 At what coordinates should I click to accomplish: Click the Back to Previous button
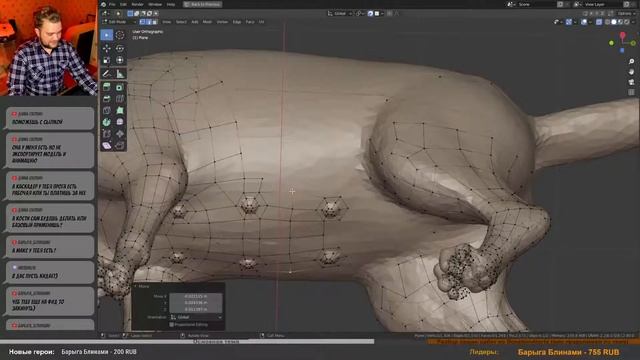tap(202, 4)
